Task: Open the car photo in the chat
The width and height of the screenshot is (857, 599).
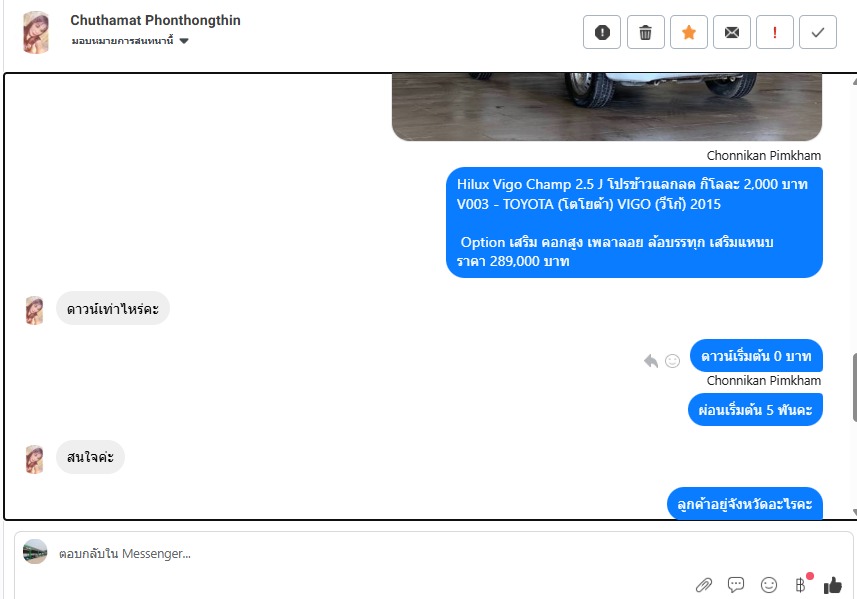Action: pos(607,107)
